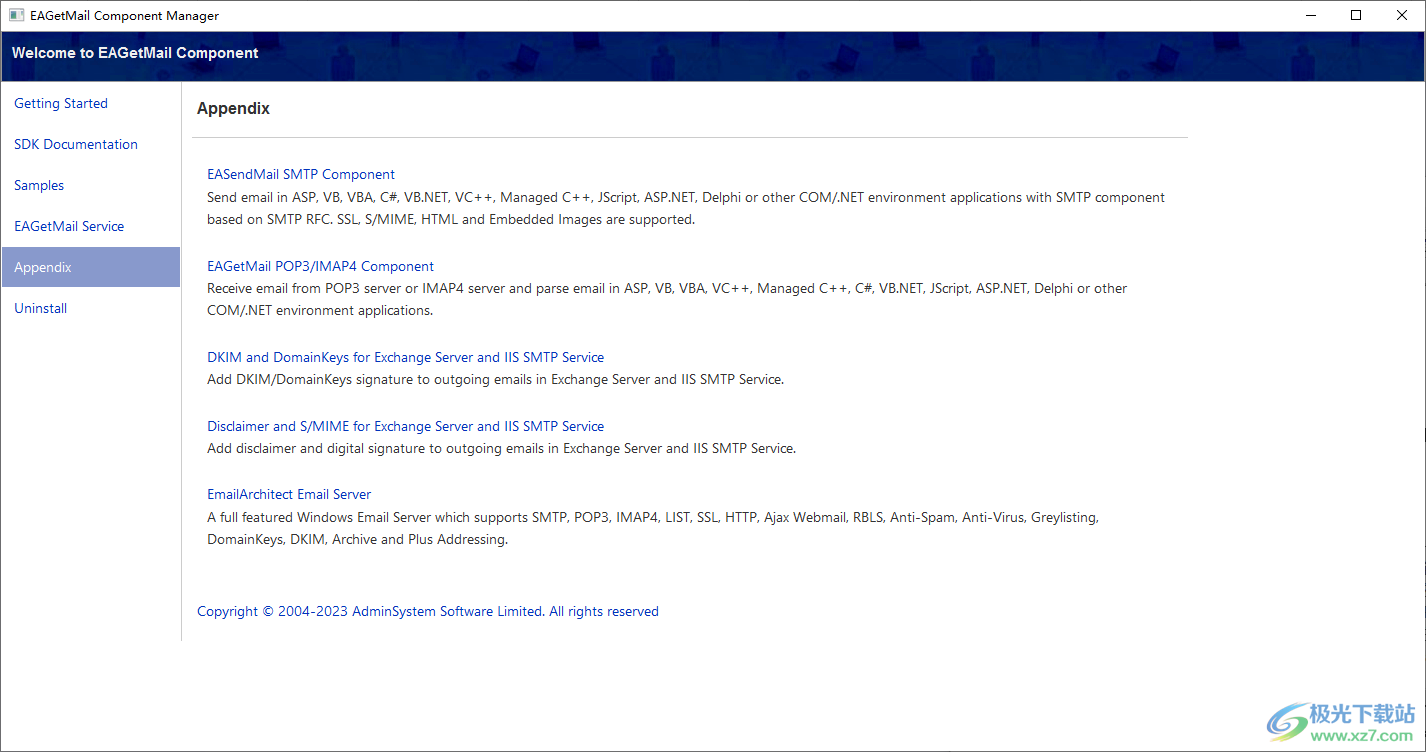
Task: Open SDK Documentation in the sidebar
Action: (x=76, y=144)
